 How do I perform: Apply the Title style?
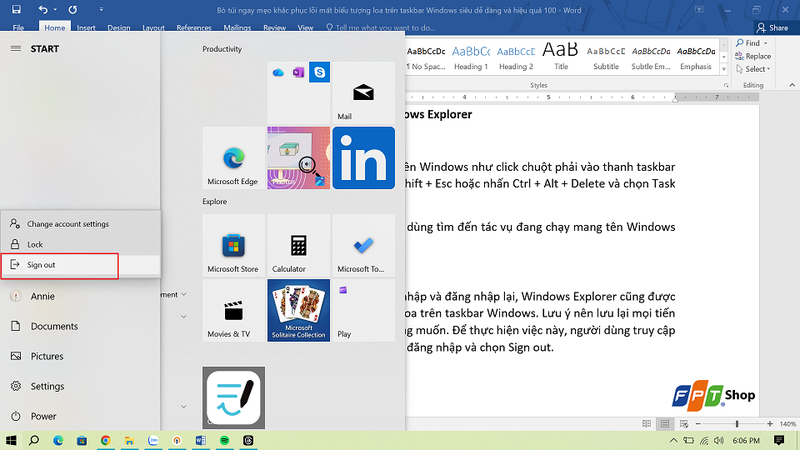tap(561, 57)
